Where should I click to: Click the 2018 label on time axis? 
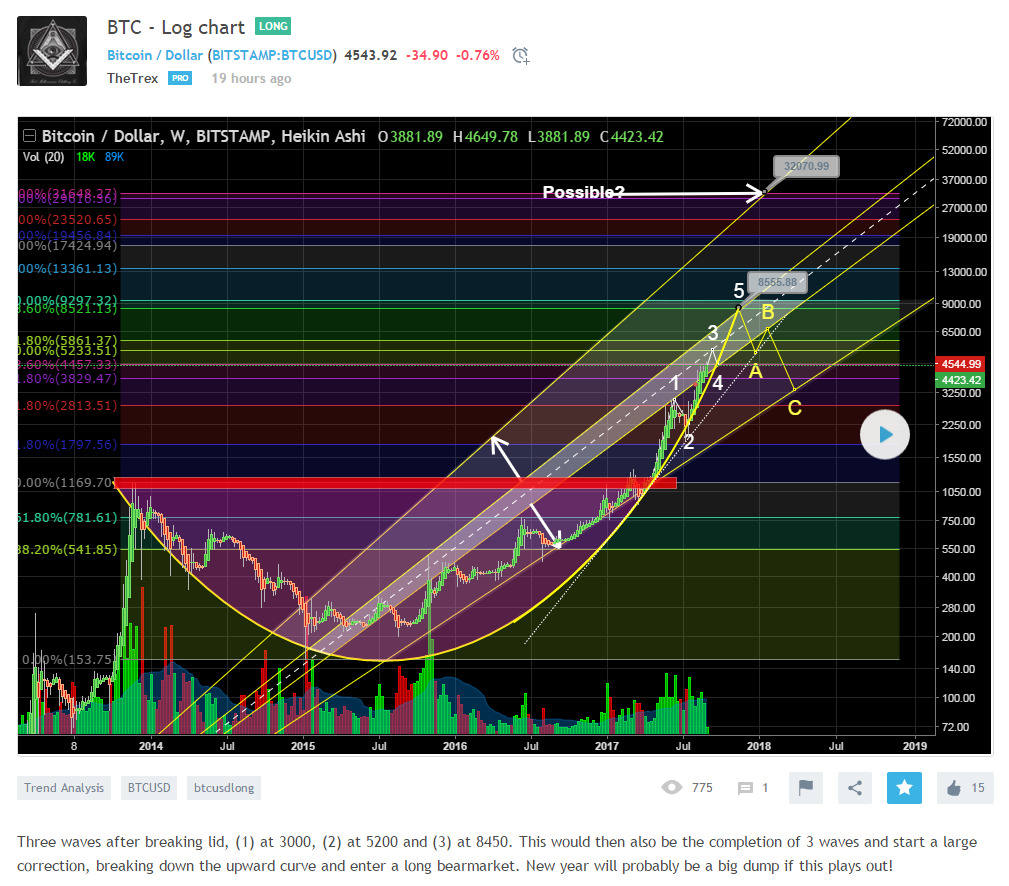pyautogui.click(x=759, y=746)
